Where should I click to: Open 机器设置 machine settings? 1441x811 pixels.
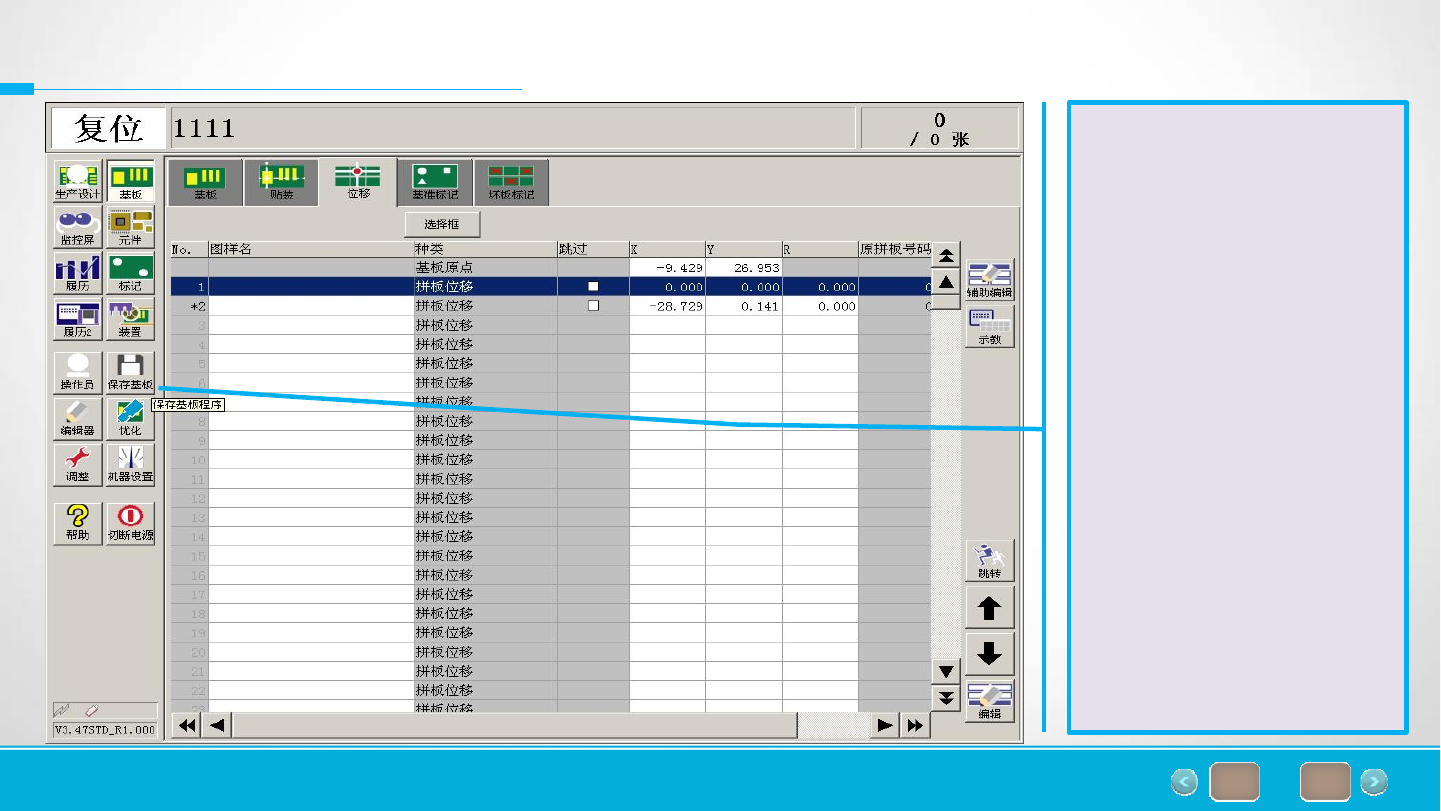(x=130, y=464)
